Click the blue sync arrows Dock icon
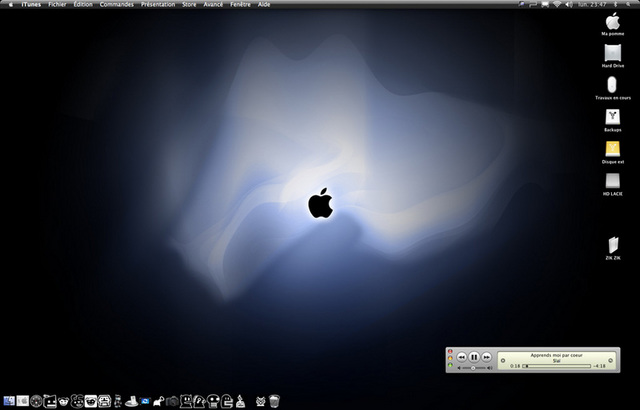This screenshot has height=410, width=640. pyautogui.click(x=145, y=401)
